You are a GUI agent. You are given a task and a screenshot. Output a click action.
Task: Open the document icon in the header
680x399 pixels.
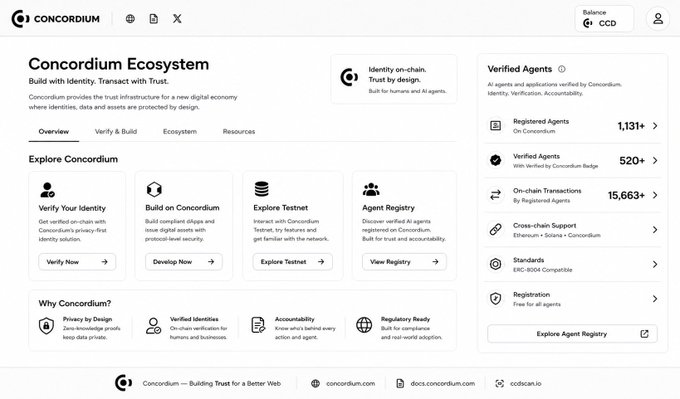tap(154, 19)
